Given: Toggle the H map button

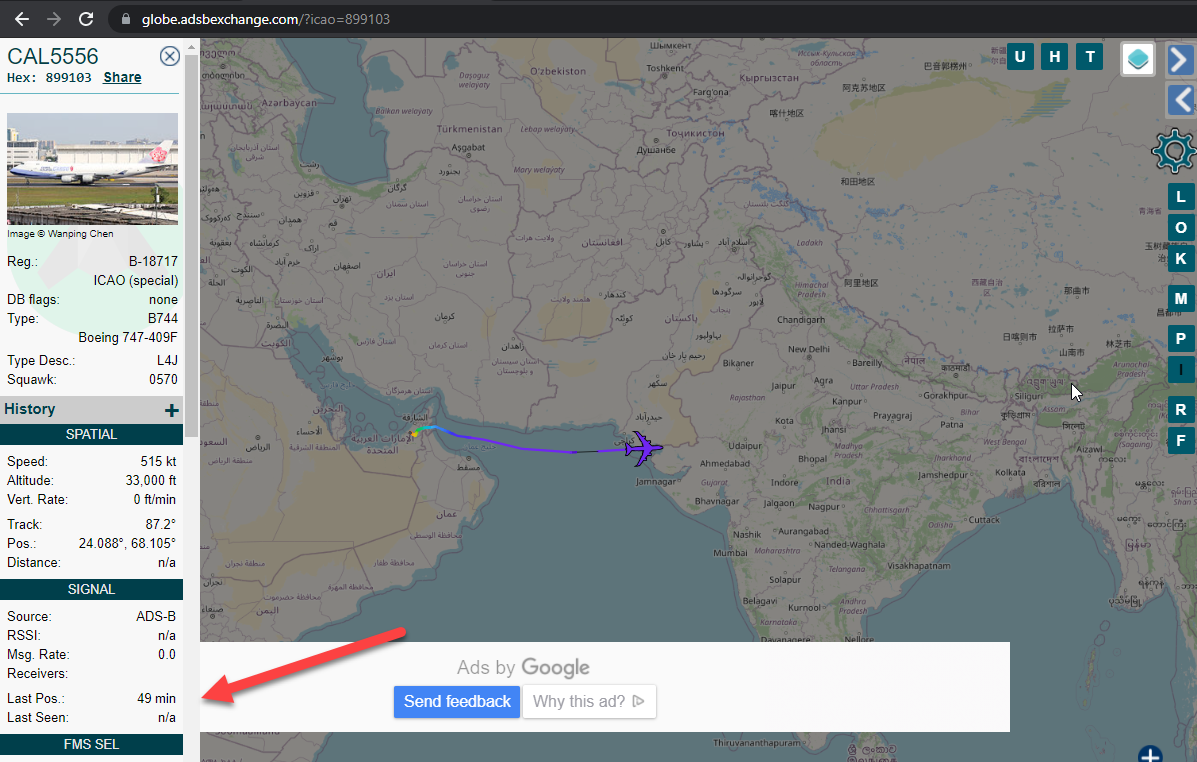Looking at the screenshot, I should coord(1054,57).
